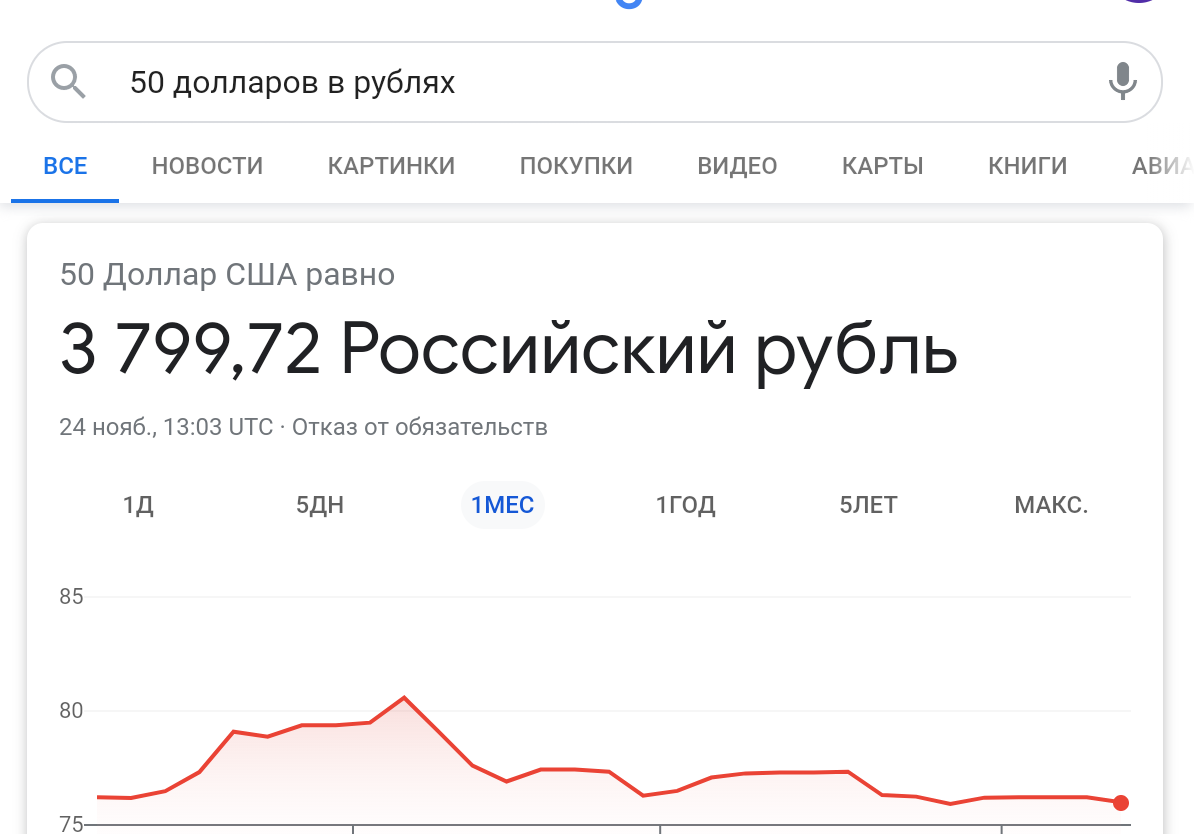
Task: Click the magnifying glass search icon
Action: (x=68, y=81)
